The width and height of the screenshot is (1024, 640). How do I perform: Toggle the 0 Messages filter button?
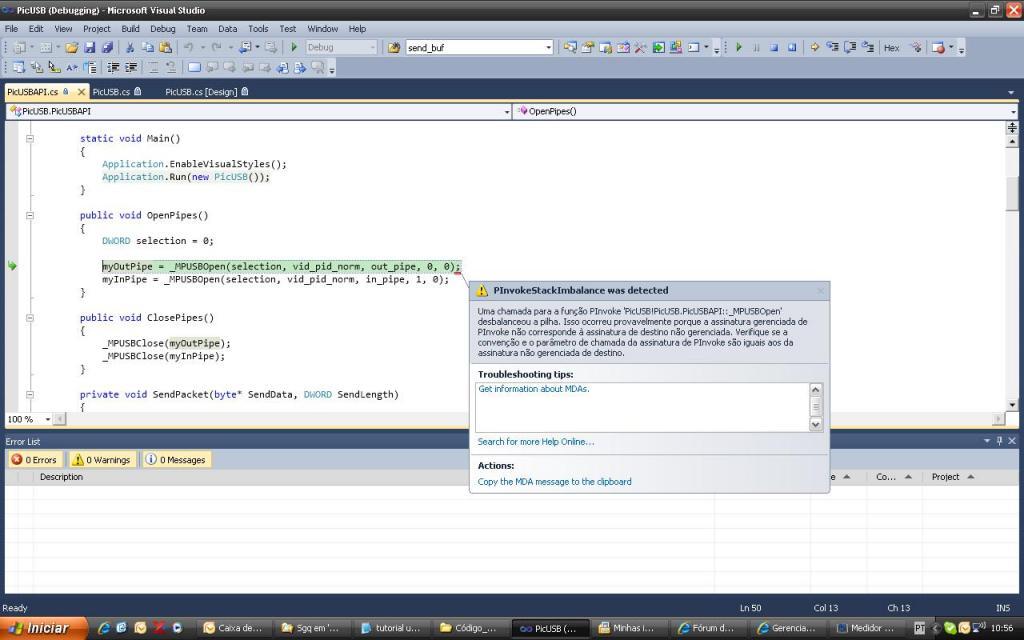coord(175,460)
